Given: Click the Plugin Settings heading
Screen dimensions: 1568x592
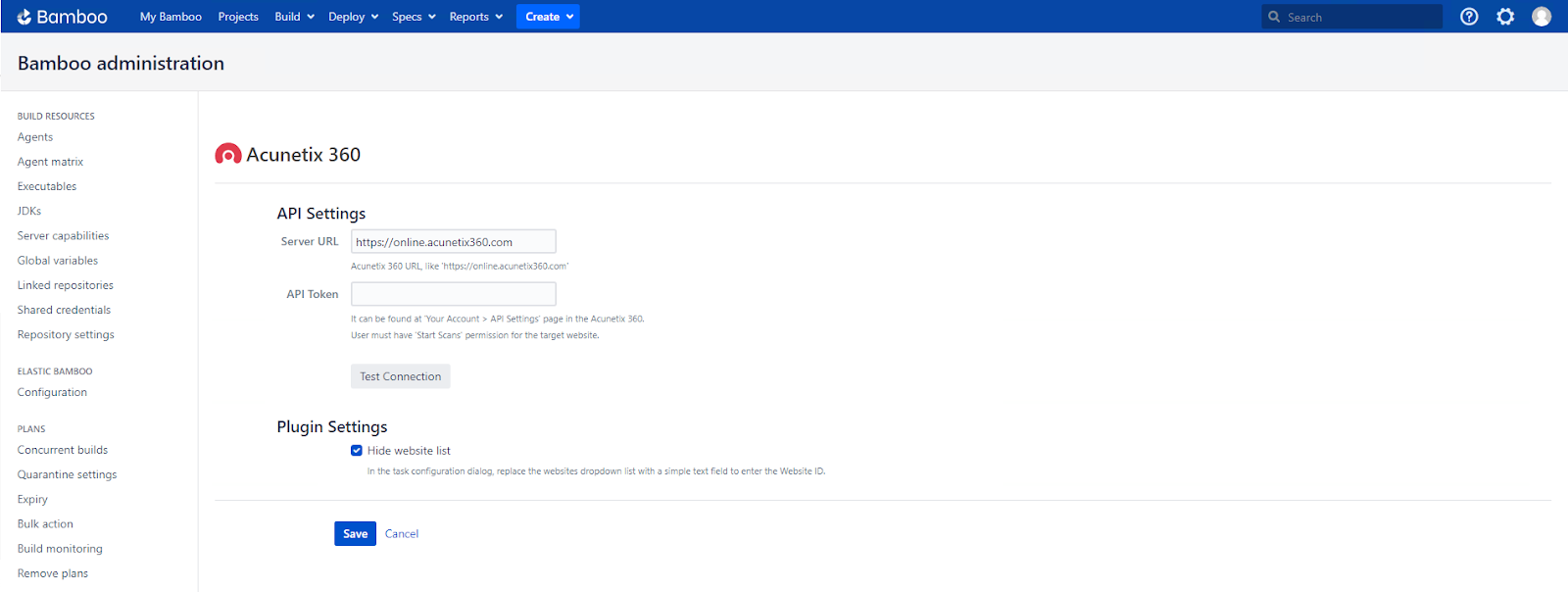Looking at the screenshot, I should pyautogui.click(x=332, y=427).
